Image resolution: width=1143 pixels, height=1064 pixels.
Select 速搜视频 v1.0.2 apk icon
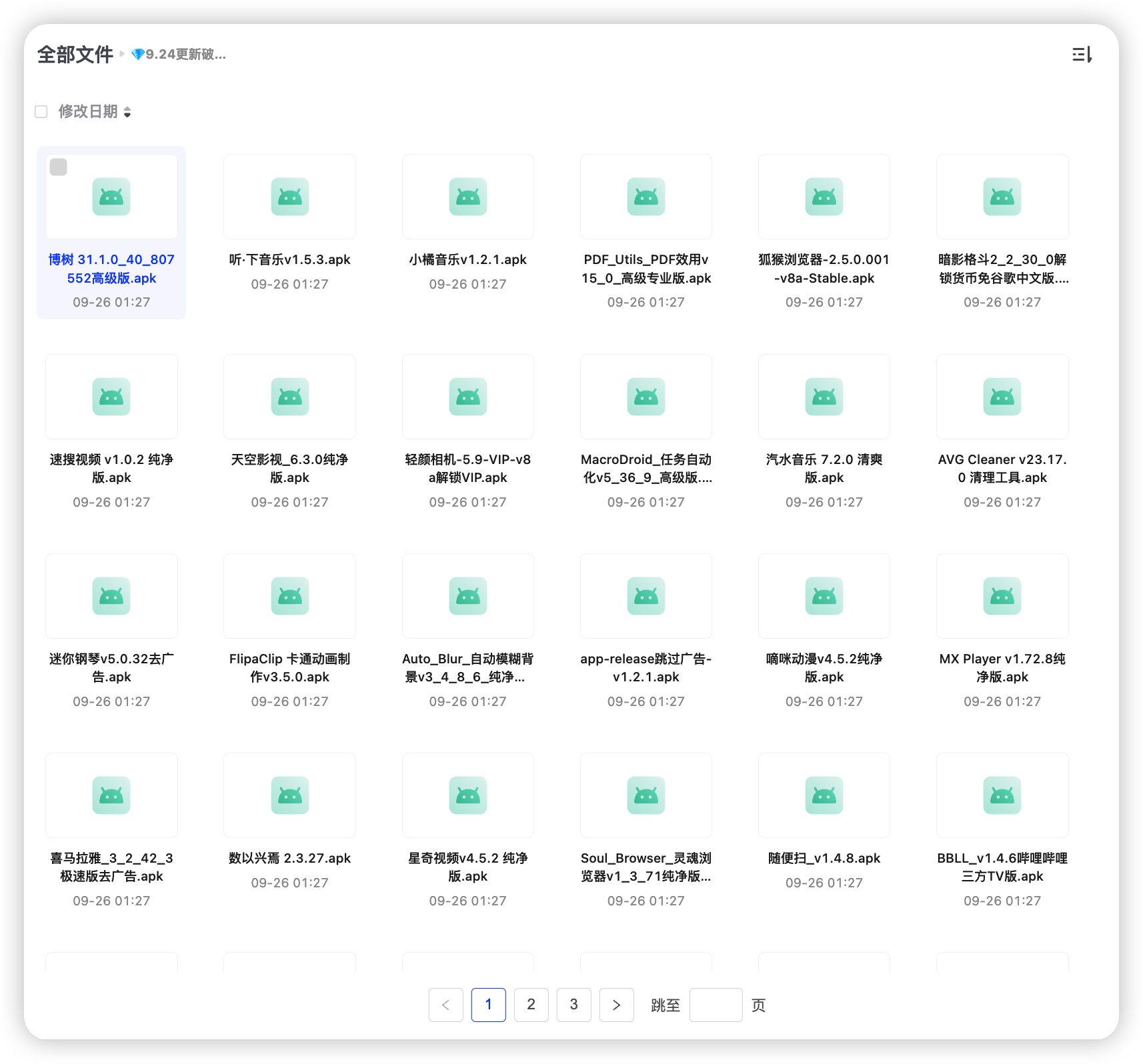click(x=111, y=397)
